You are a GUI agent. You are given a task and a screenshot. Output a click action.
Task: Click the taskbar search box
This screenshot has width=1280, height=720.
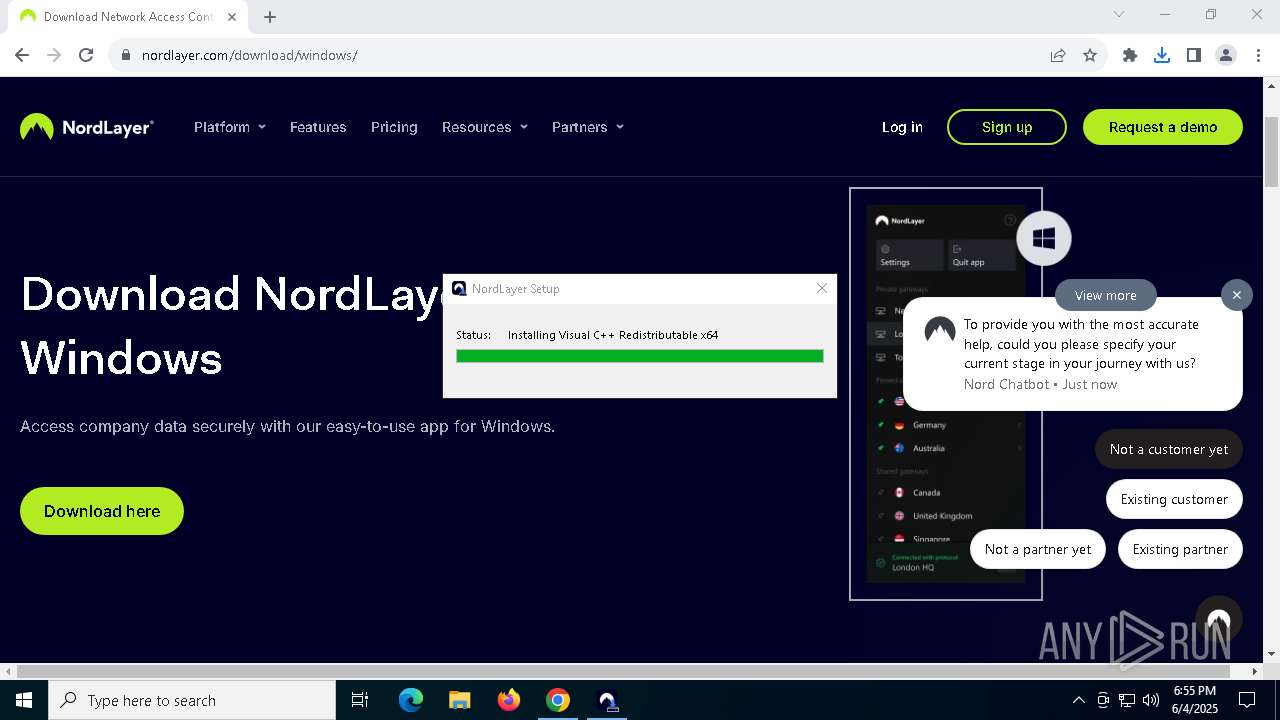pos(192,700)
